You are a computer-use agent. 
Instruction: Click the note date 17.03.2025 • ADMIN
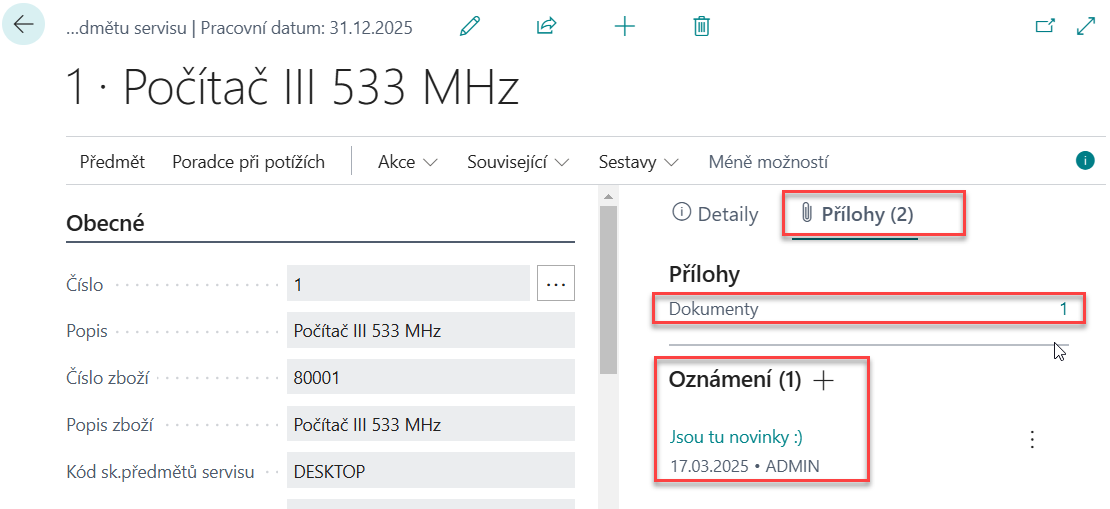point(745,466)
